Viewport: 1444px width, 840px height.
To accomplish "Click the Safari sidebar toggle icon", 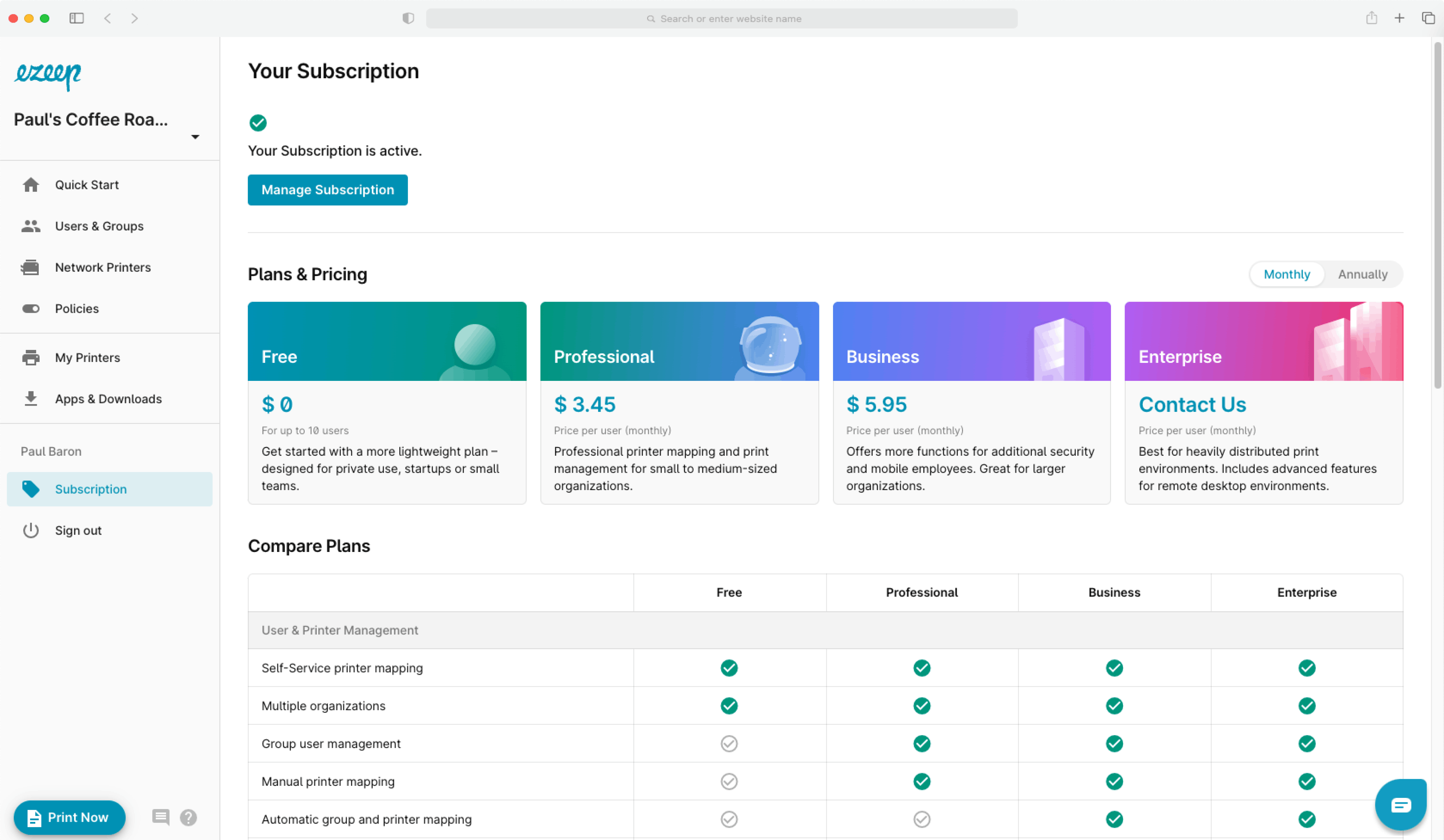I will tap(77, 18).
